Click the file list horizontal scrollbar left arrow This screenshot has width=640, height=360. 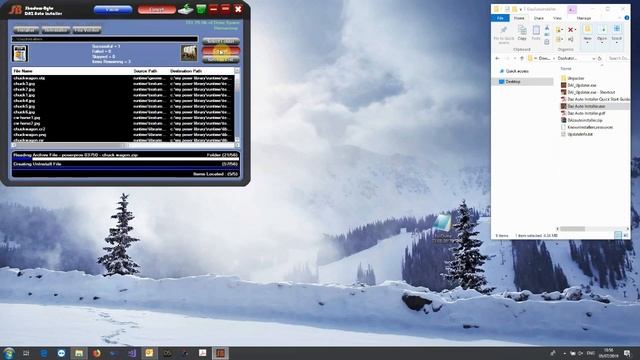click(14, 145)
